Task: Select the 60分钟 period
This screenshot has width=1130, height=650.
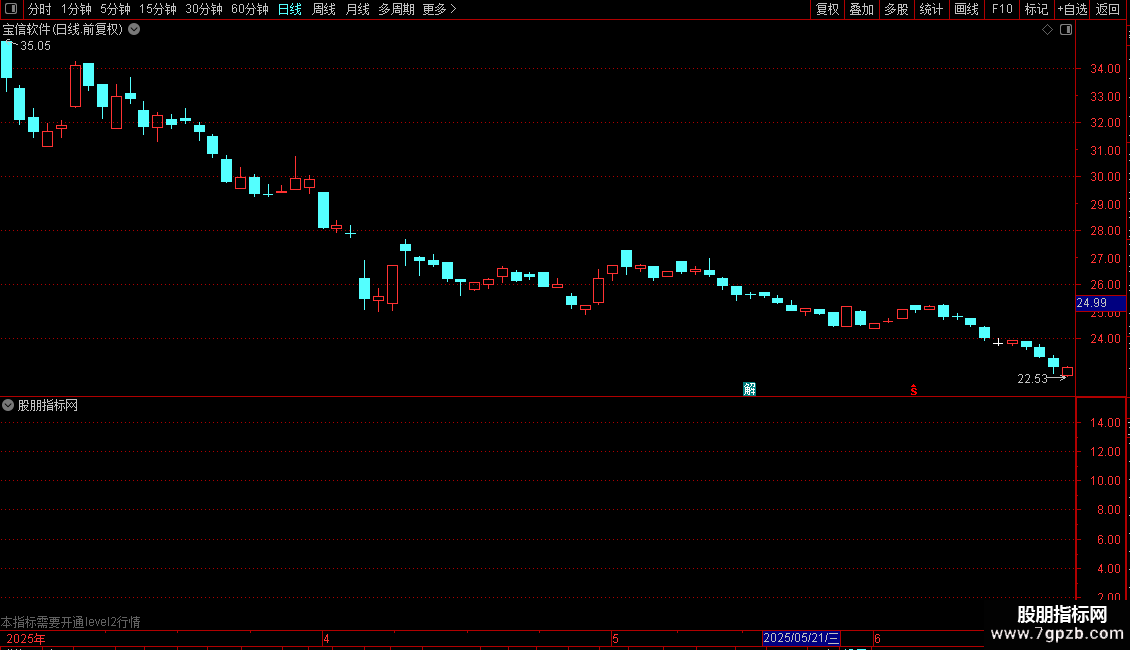Action: click(x=249, y=9)
